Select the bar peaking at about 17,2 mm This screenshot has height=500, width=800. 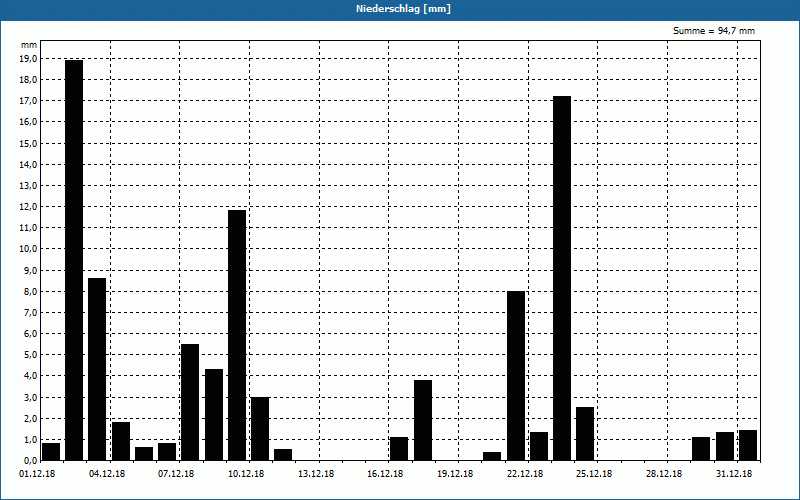[562, 279]
